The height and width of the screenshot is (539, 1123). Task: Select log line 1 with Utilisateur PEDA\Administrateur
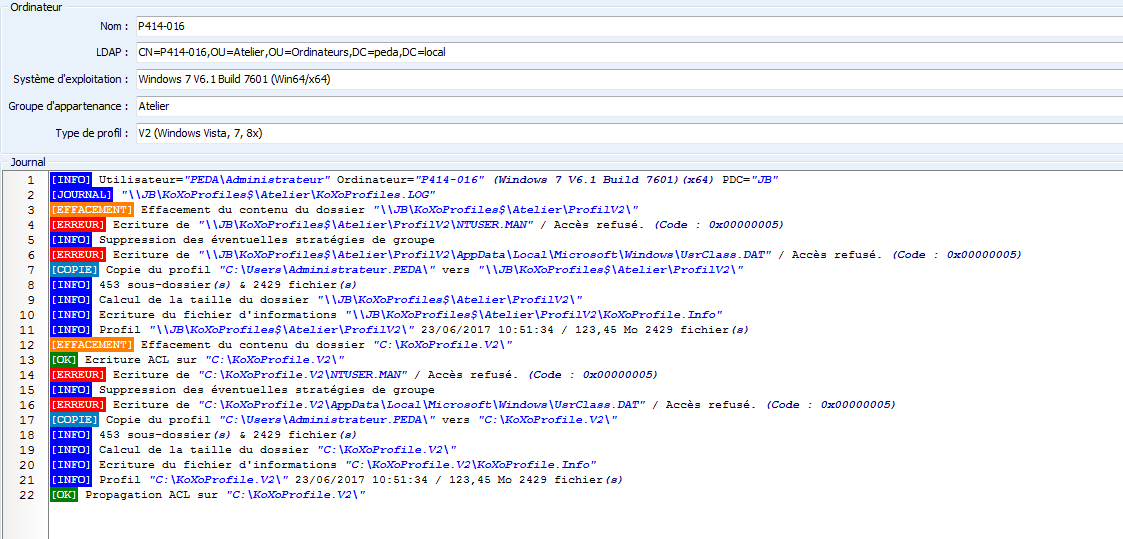coord(414,180)
